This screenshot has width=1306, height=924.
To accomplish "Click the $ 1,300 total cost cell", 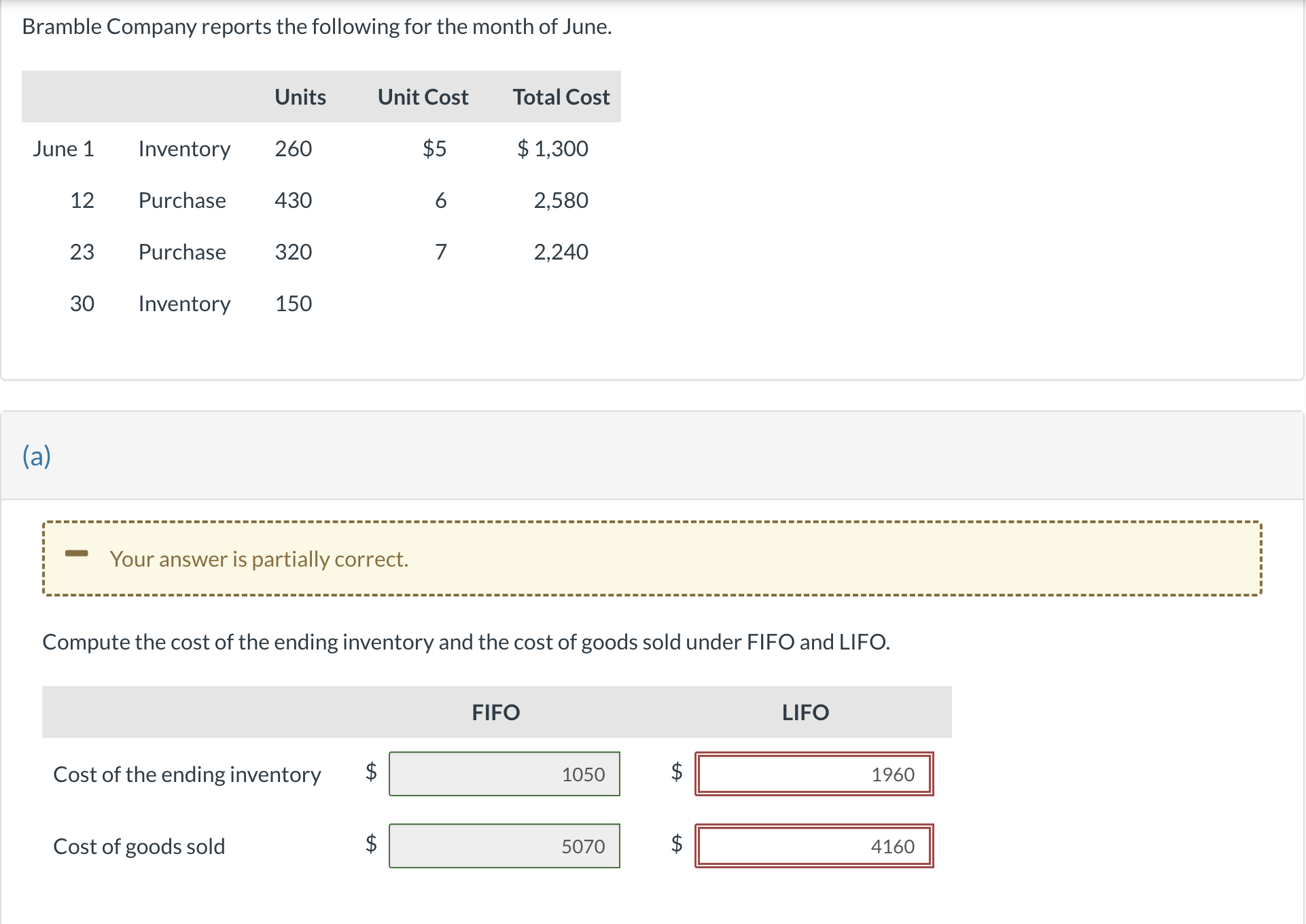I will coord(552,149).
